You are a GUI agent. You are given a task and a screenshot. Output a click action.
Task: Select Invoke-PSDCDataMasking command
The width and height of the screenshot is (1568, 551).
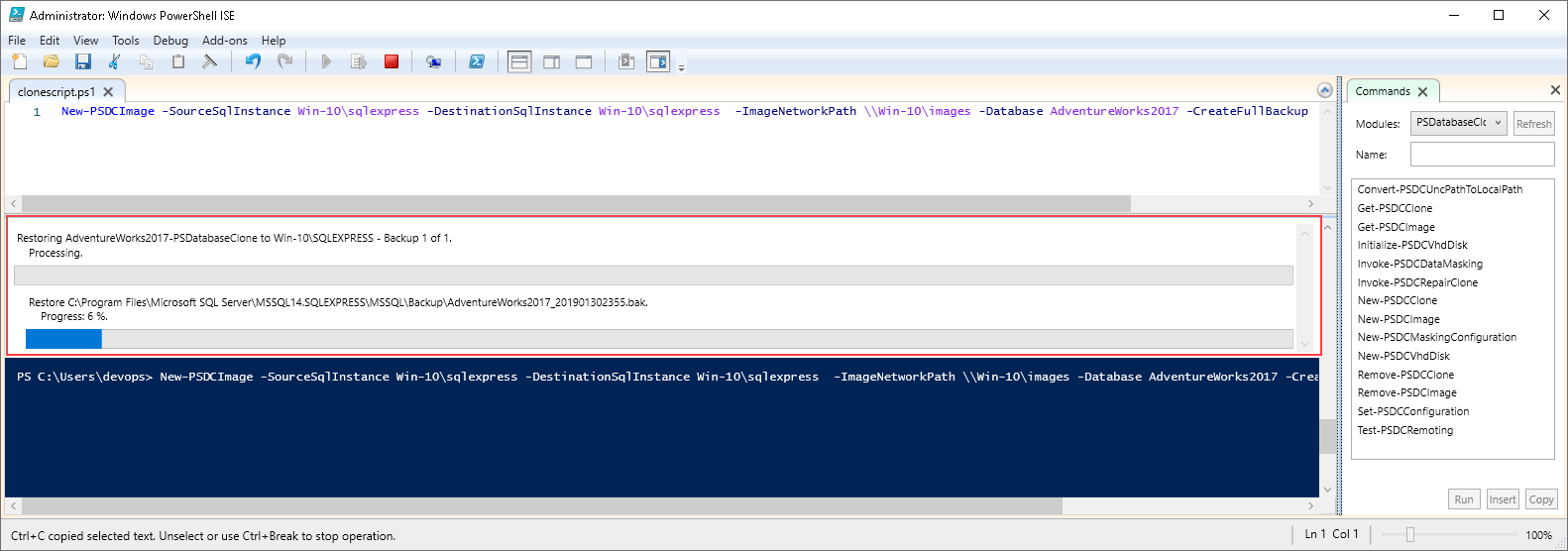click(x=1419, y=264)
